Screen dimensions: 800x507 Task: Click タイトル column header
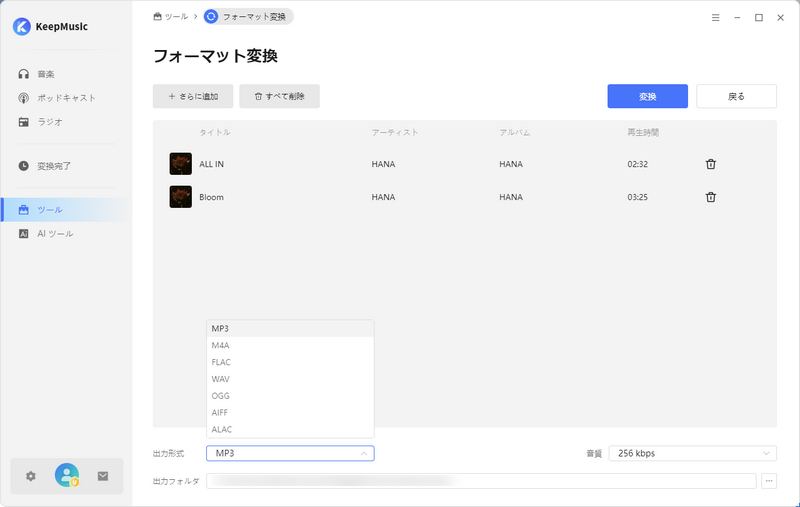214,133
